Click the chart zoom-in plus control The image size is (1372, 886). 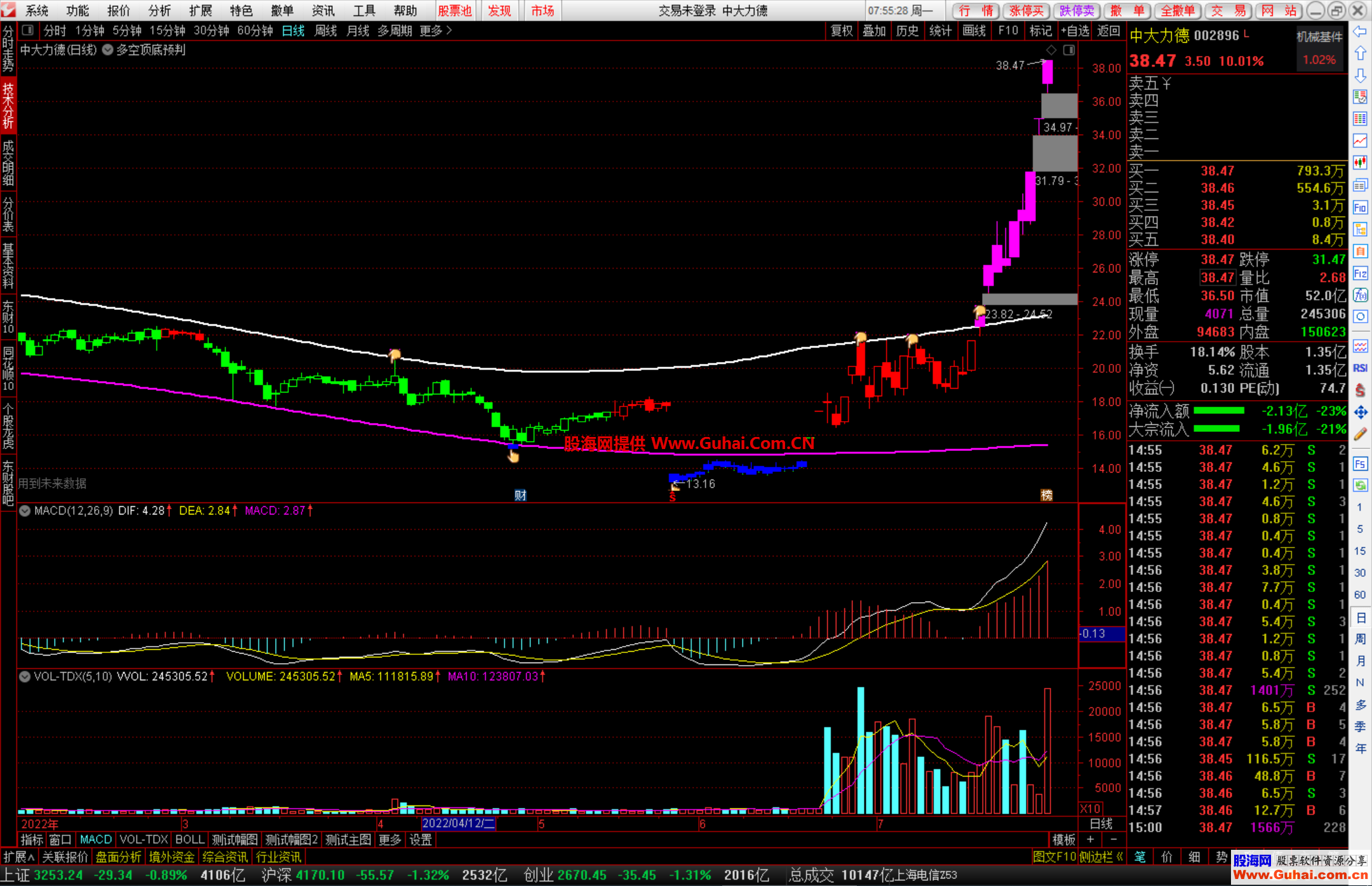point(1090,840)
